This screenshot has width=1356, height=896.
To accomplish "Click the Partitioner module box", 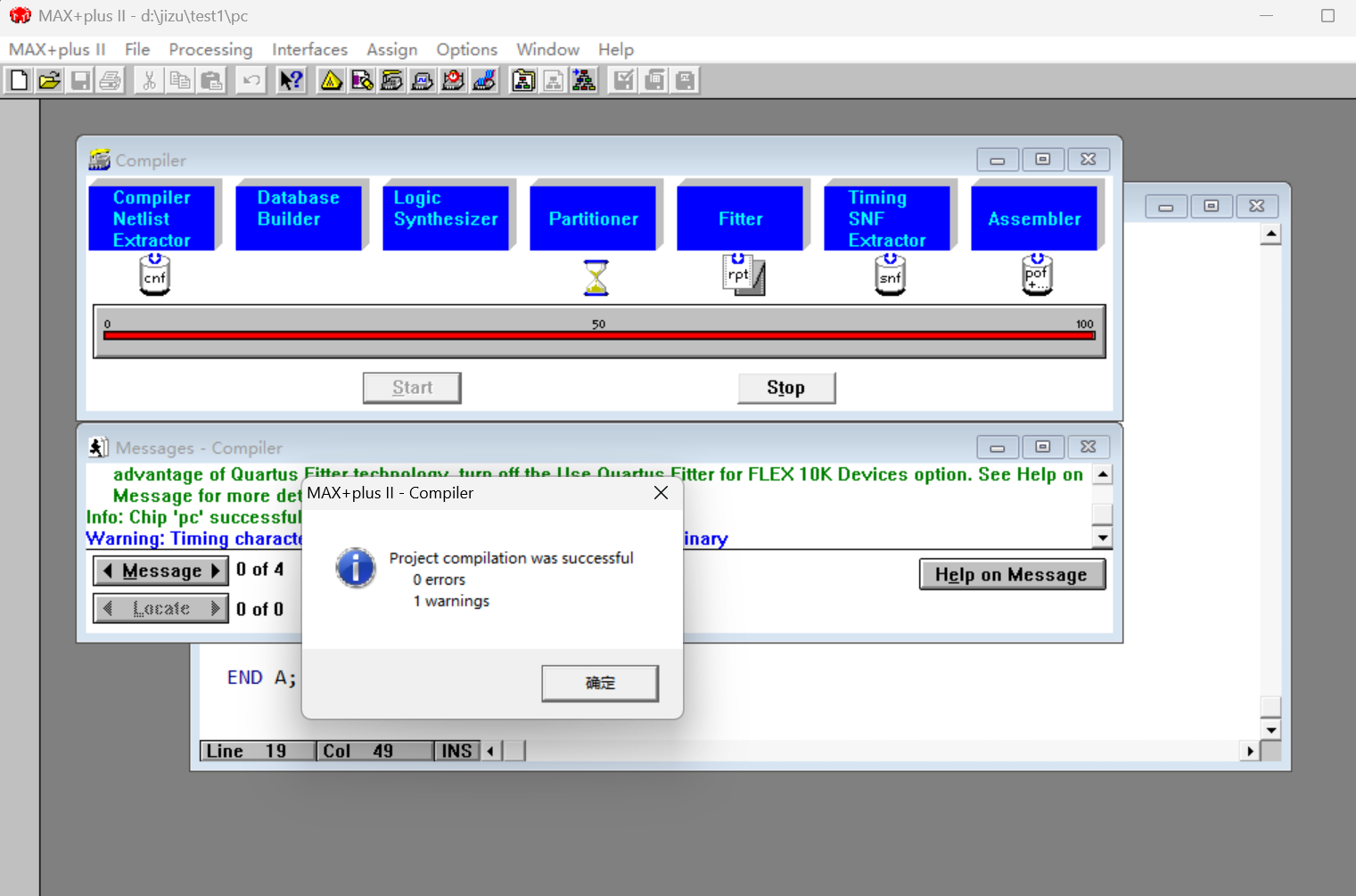I will pyautogui.click(x=593, y=218).
